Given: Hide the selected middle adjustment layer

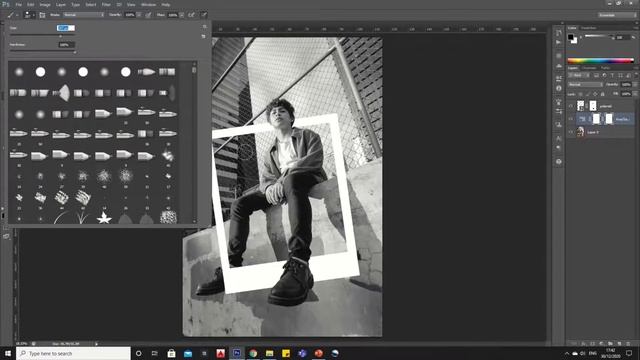Looking at the screenshot, I should pyautogui.click(x=571, y=119).
